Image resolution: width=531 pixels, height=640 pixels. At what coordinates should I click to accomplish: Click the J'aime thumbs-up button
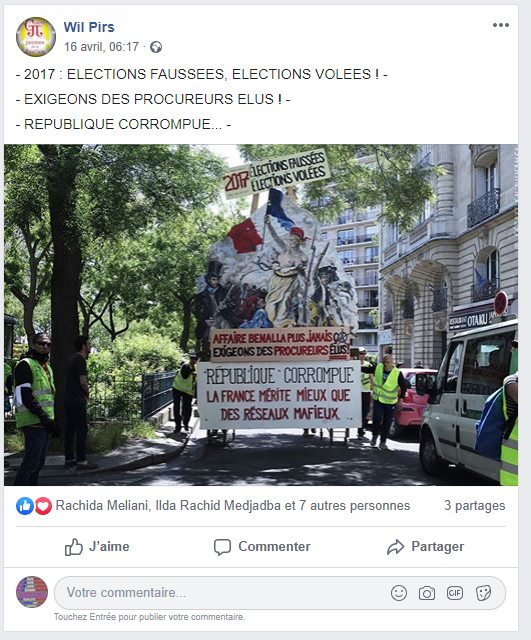(x=97, y=547)
